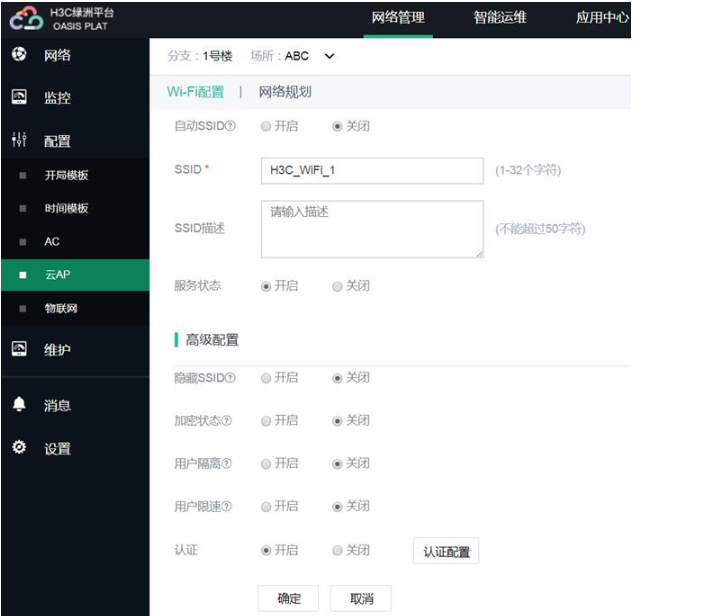Switch to 智能运维 top tab
This screenshot has height=616, width=712.
tap(500, 18)
